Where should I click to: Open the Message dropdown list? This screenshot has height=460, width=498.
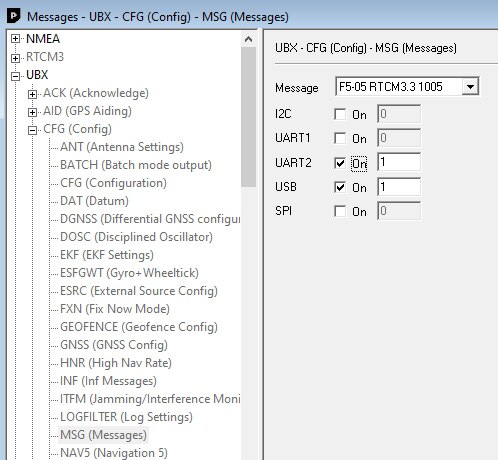470,87
